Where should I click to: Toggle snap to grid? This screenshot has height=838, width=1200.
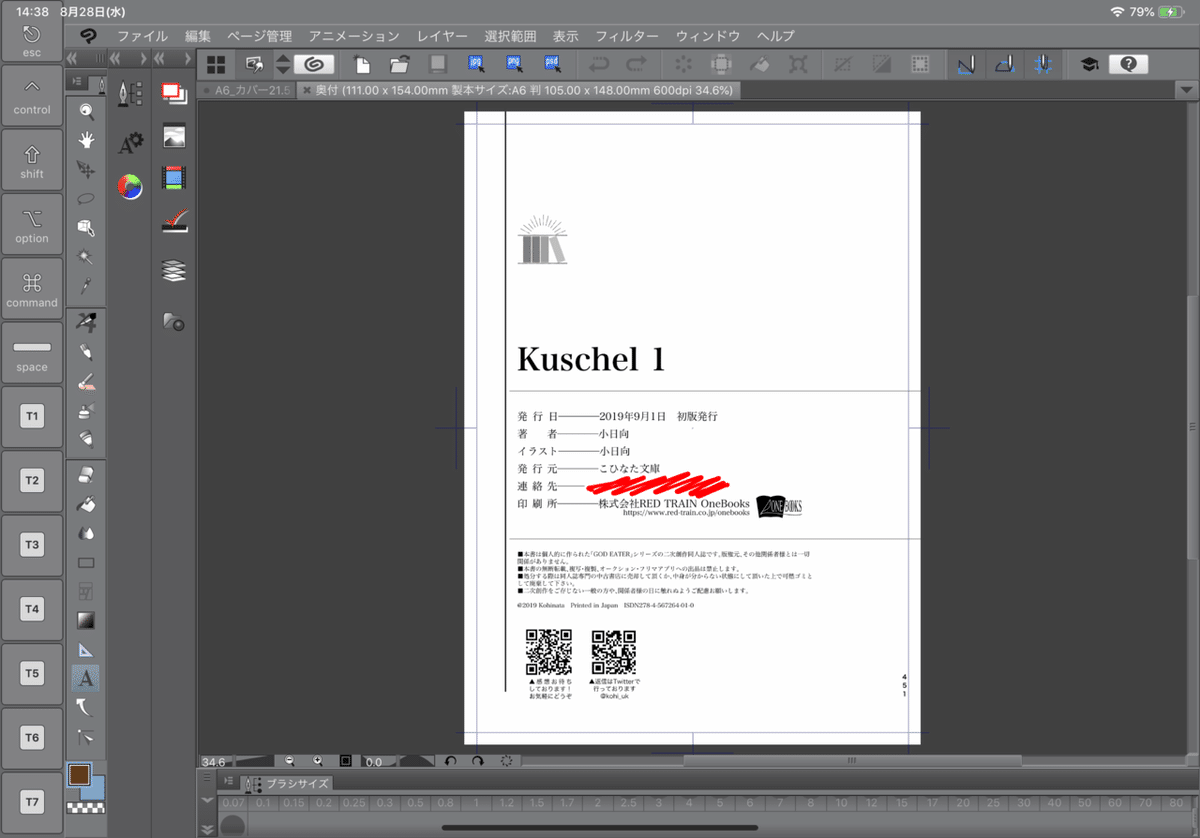click(x=1043, y=64)
